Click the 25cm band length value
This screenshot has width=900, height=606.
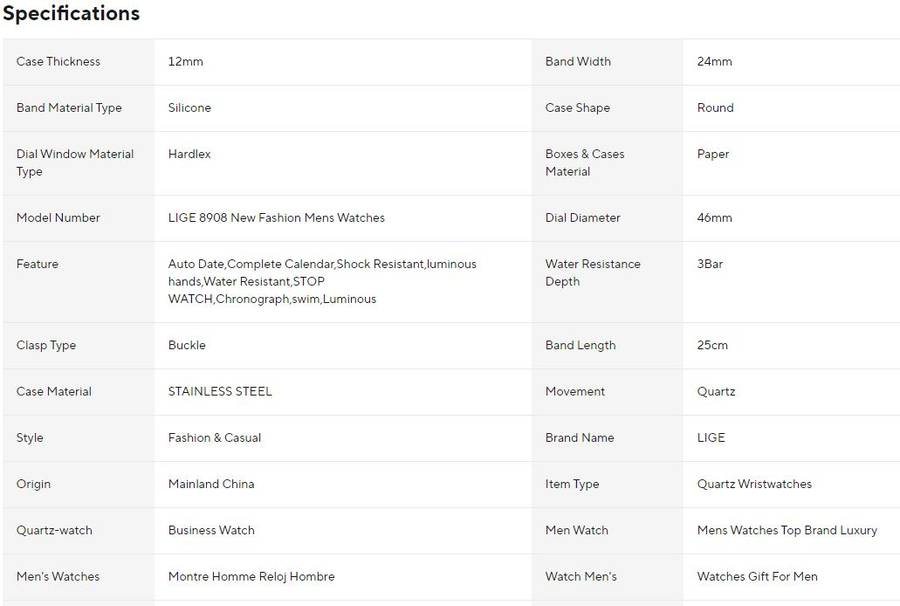(x=712, y=346)
